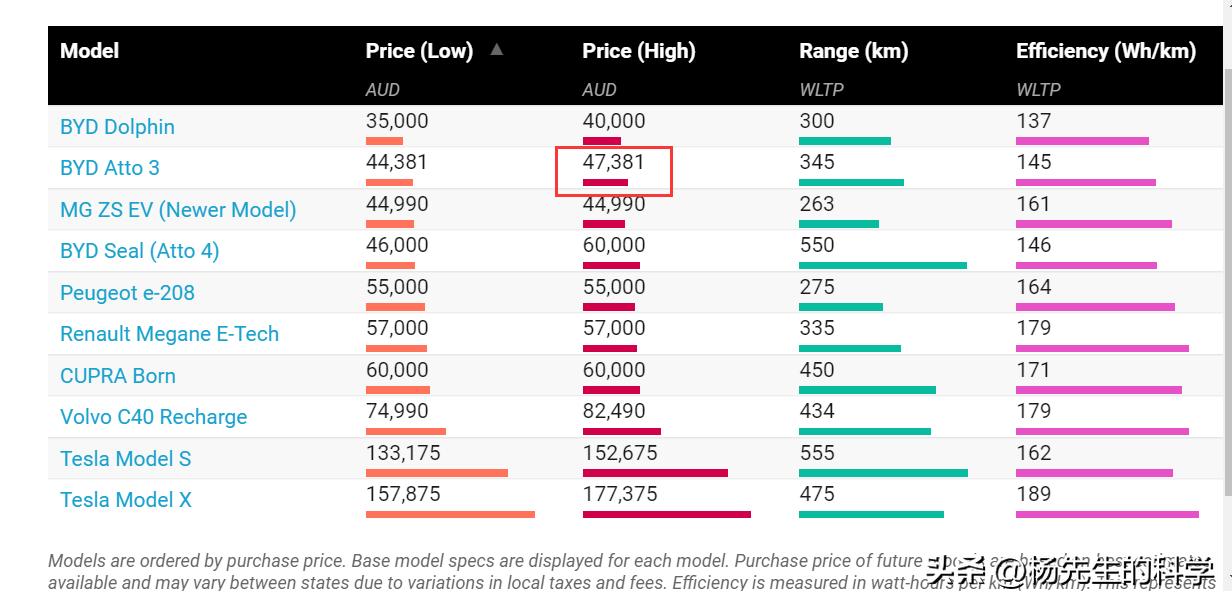This screenshot has height=604, width=1232.
Task: Open the BYD Dolphin model link
Action: (117, 127)
